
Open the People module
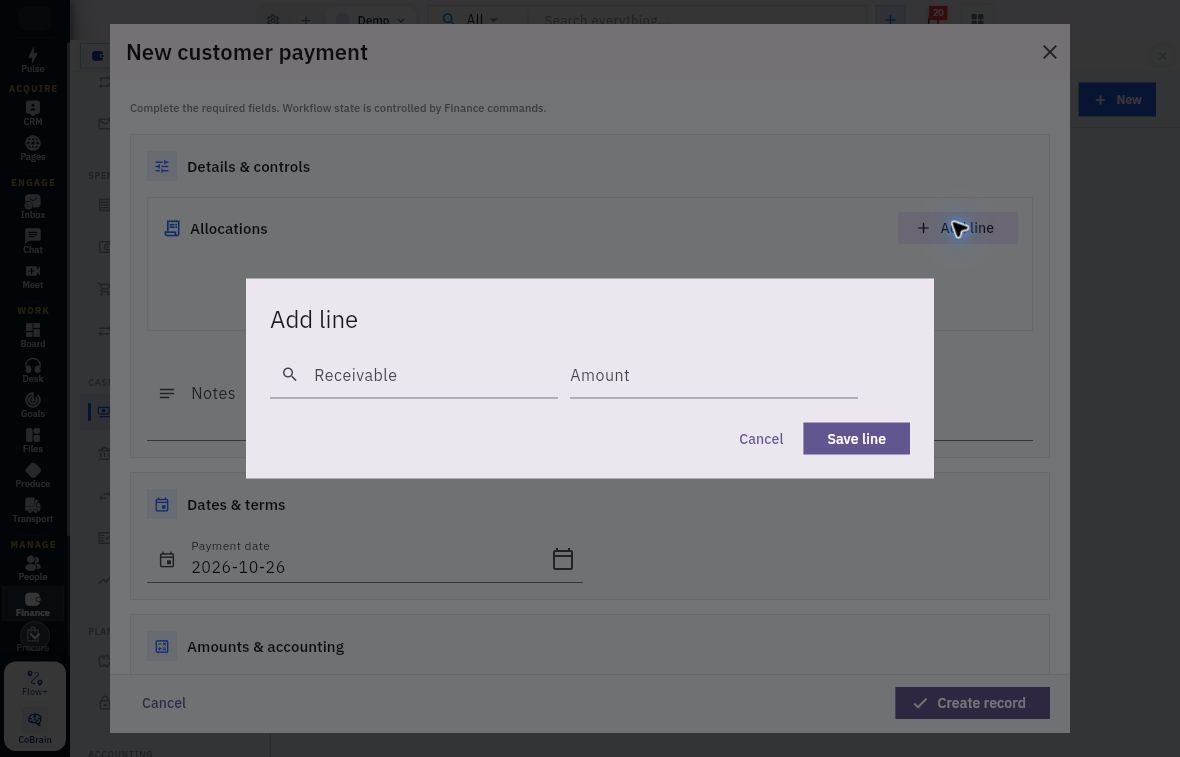[32, 569]
